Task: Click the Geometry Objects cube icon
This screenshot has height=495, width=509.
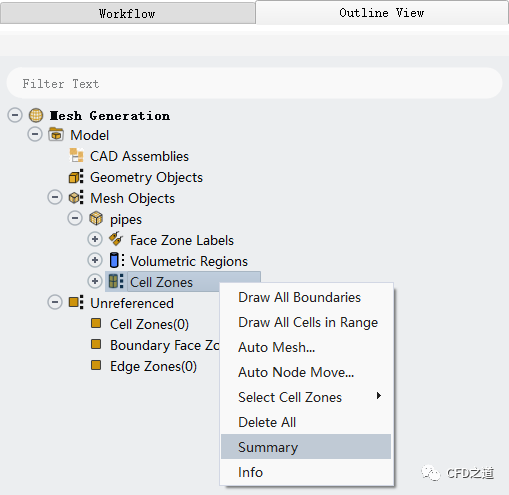Action: [76, 177]
